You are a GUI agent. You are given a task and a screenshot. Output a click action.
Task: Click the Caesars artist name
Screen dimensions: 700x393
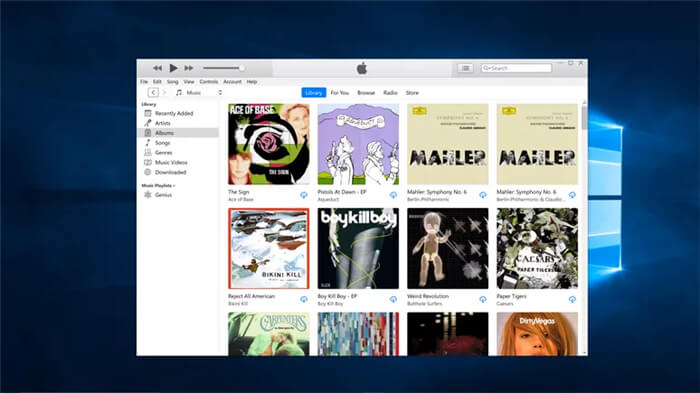click(505, 304)
